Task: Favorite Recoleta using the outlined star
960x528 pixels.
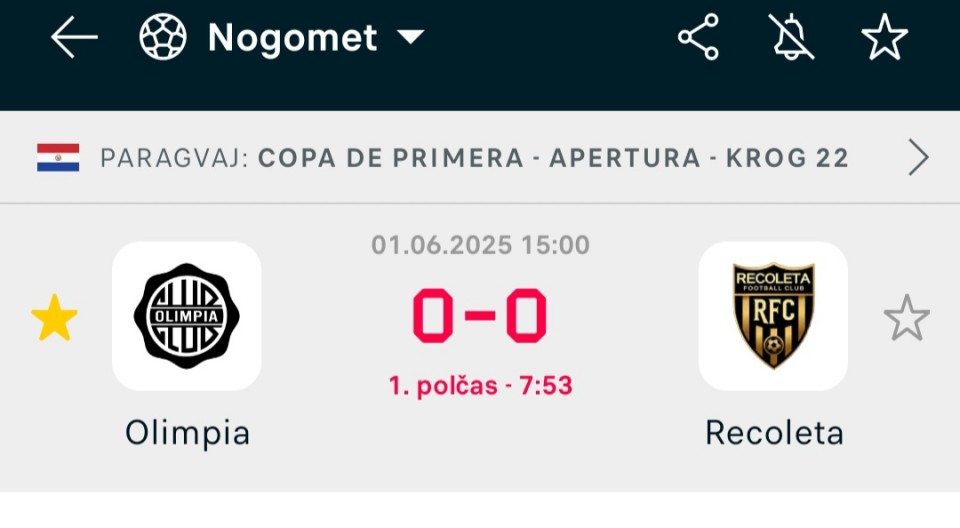Action: [907, 317]
